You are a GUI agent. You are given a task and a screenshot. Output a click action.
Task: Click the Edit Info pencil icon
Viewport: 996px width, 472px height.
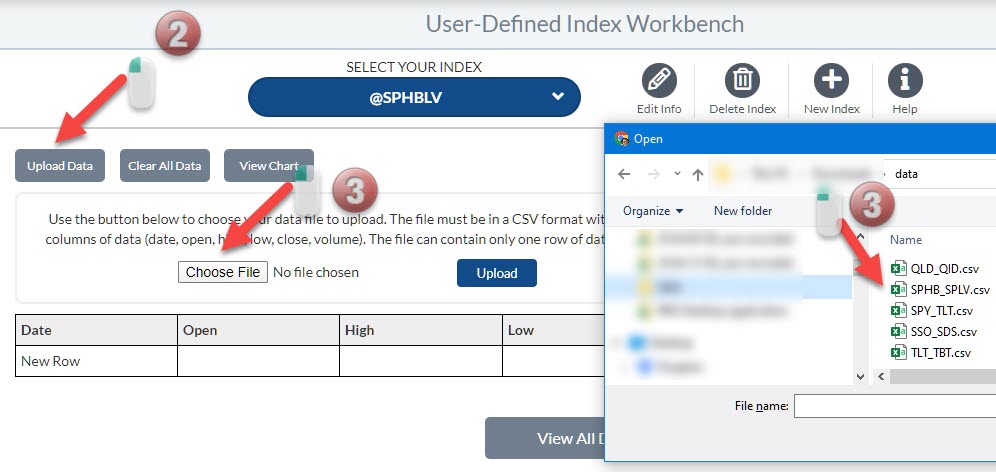click(x=658, y=81)
